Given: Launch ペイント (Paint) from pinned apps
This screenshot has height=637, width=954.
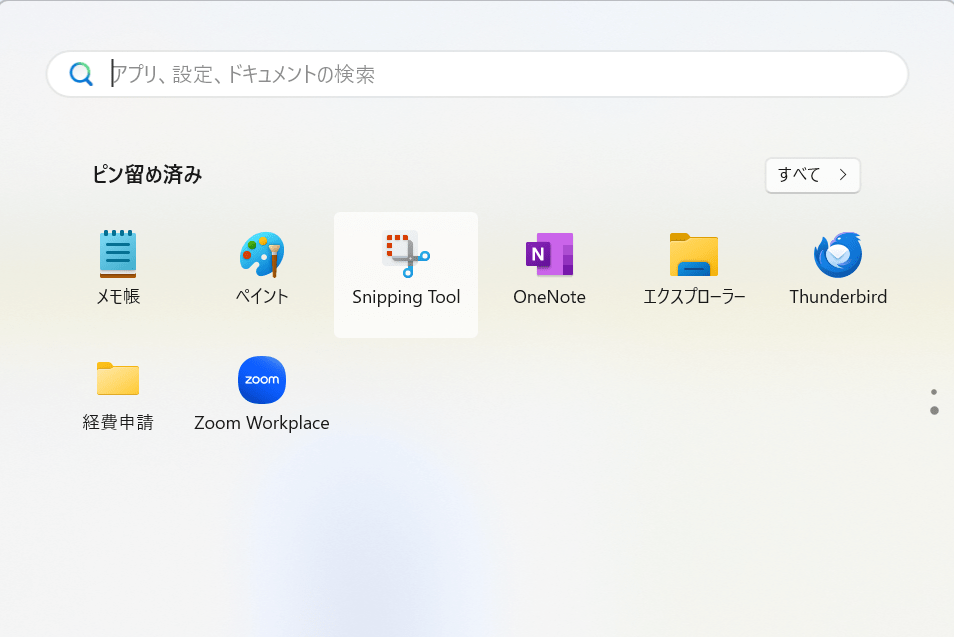Looking at the screenshot, I should click(x=262, y=268).
